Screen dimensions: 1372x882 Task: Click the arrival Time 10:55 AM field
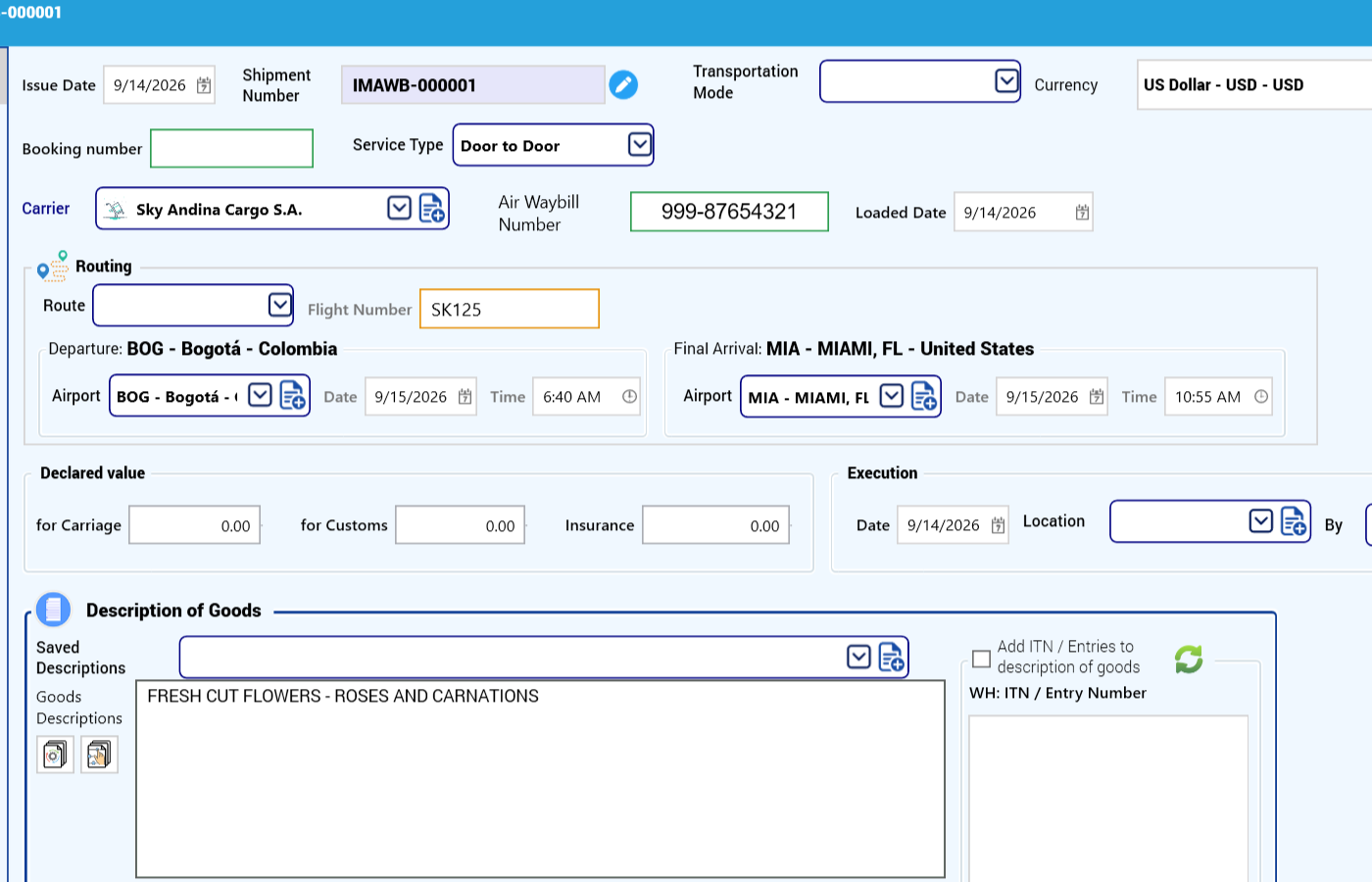(x=1218, y=397)
